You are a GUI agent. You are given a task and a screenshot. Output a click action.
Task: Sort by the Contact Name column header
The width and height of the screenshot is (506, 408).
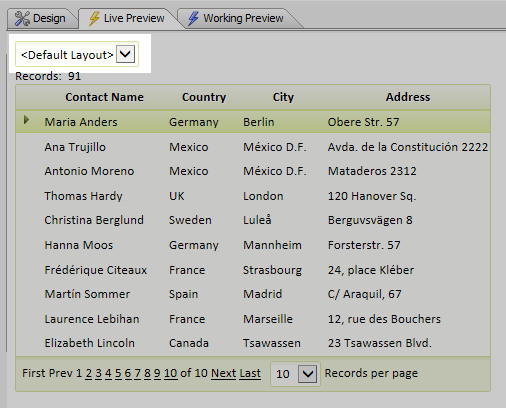click(104, 97)
